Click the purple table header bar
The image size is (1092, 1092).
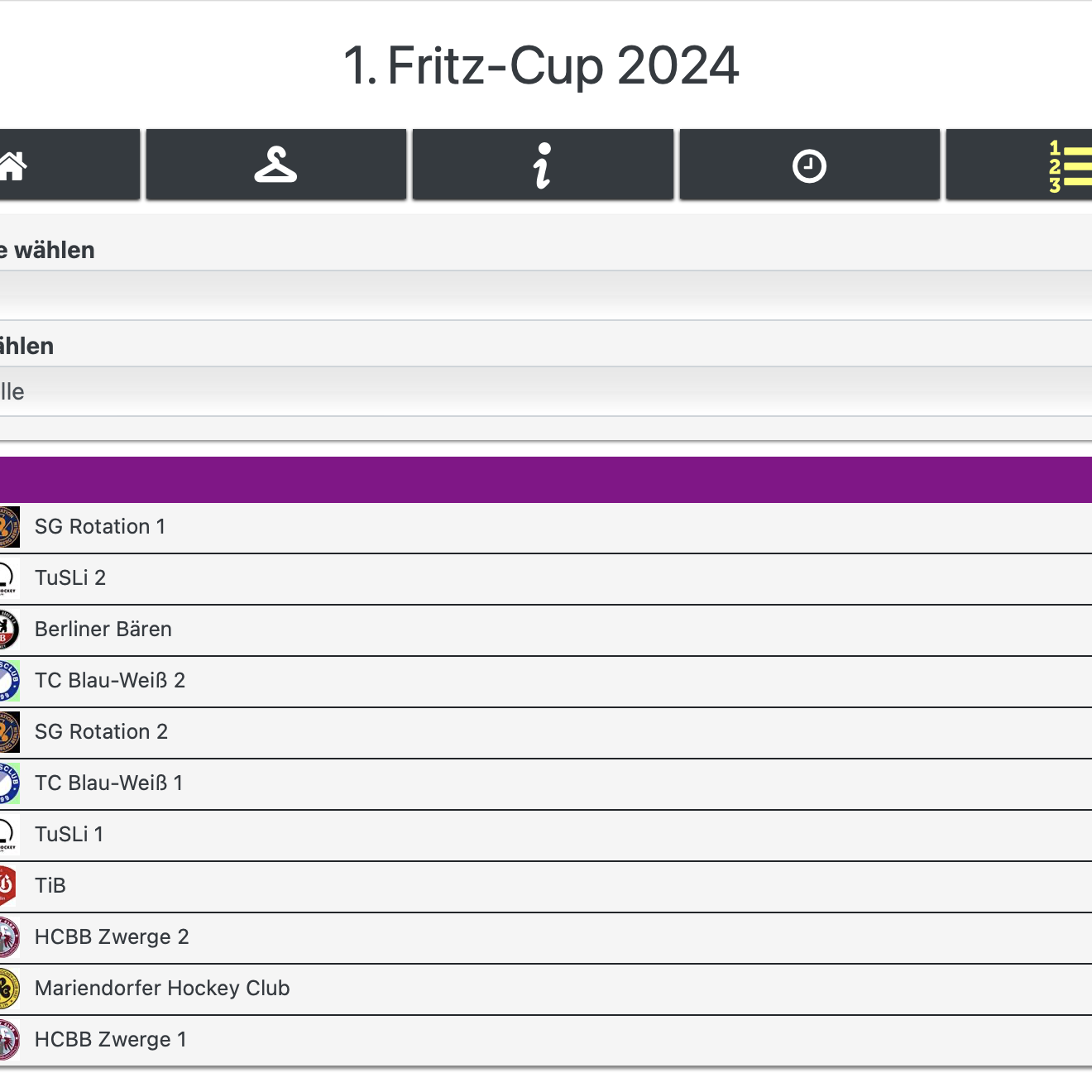tap(546, 480)
